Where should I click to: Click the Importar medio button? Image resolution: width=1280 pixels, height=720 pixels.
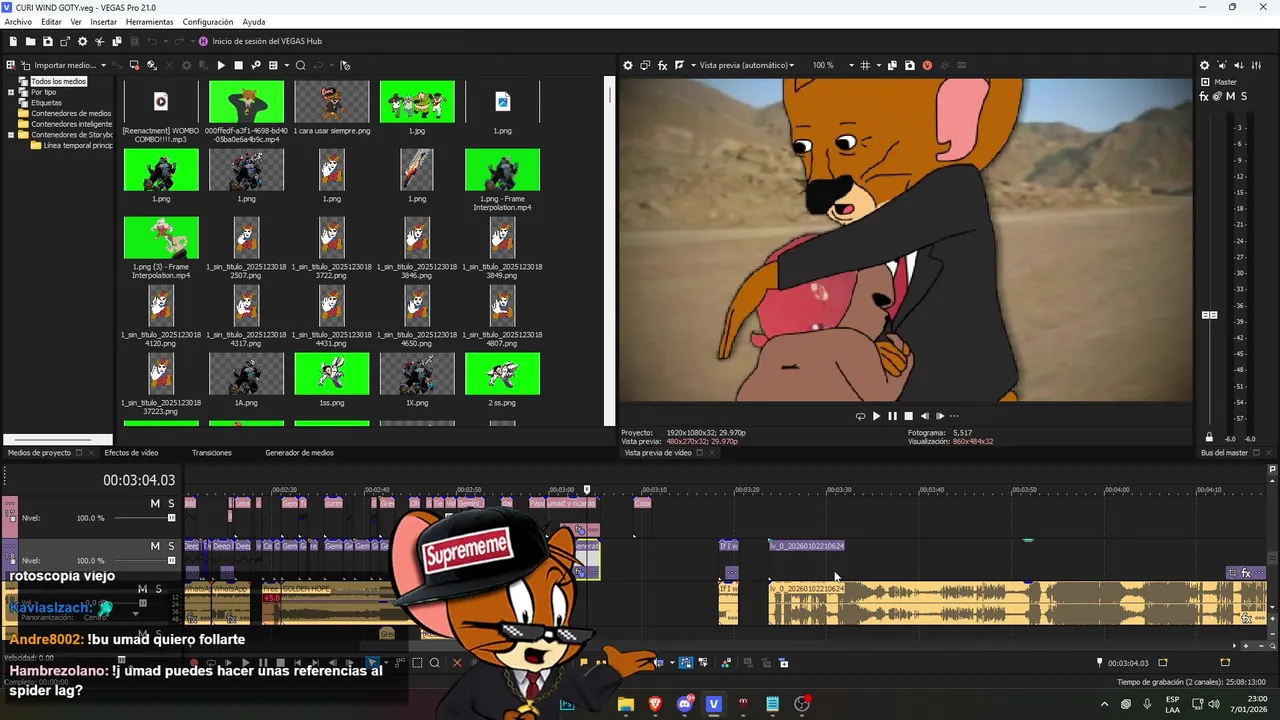pos(58,65)
